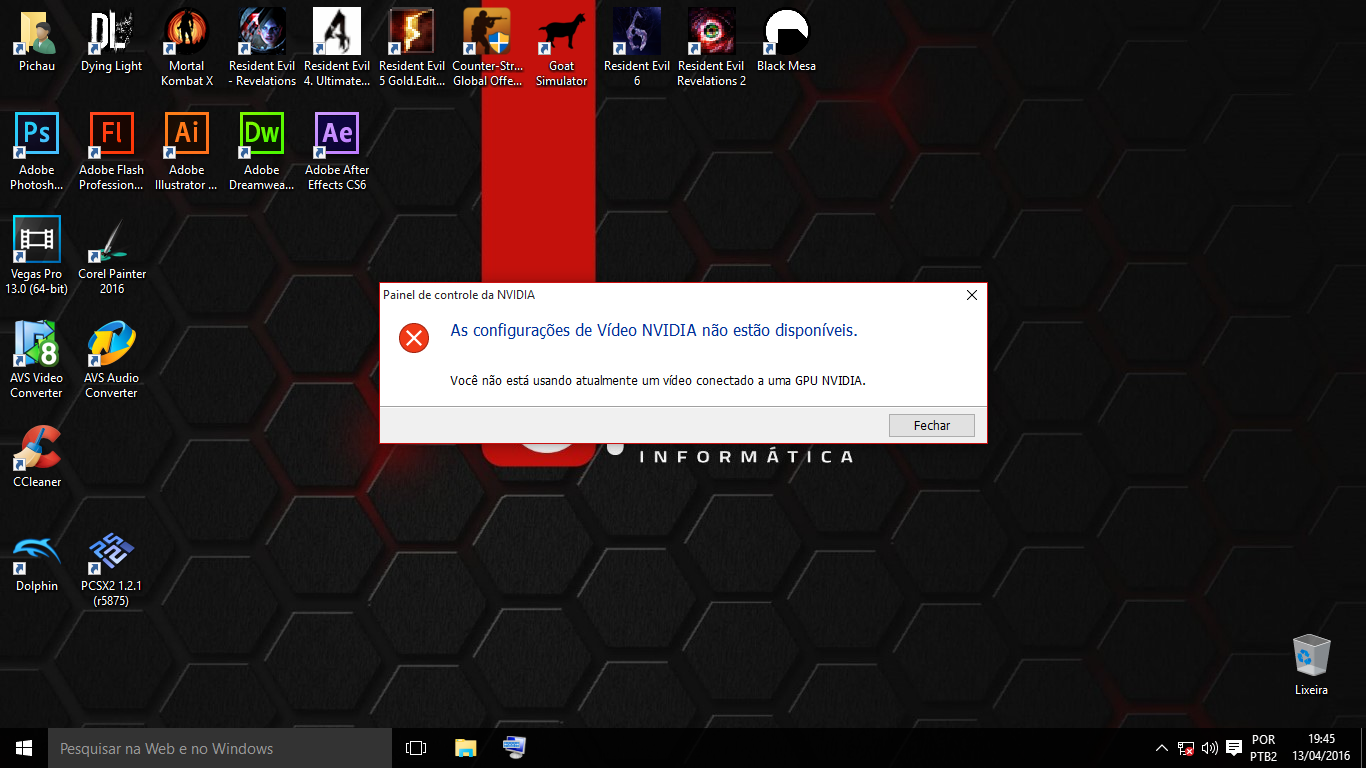Image resolution: width=1366 pixels, height=768 pixels.
Task: Open the Windows Start menu
Action: coord(24,748)
